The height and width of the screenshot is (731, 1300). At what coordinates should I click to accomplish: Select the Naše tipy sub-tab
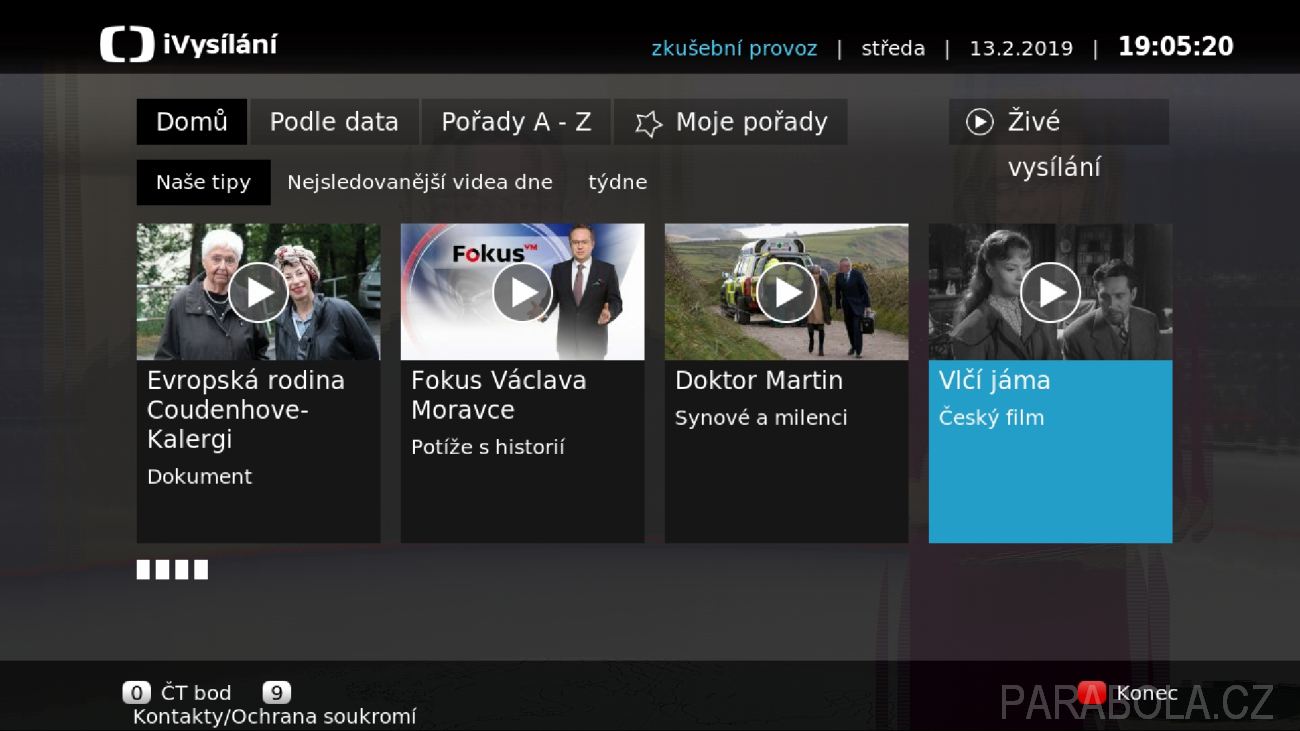tap(203, 182)
